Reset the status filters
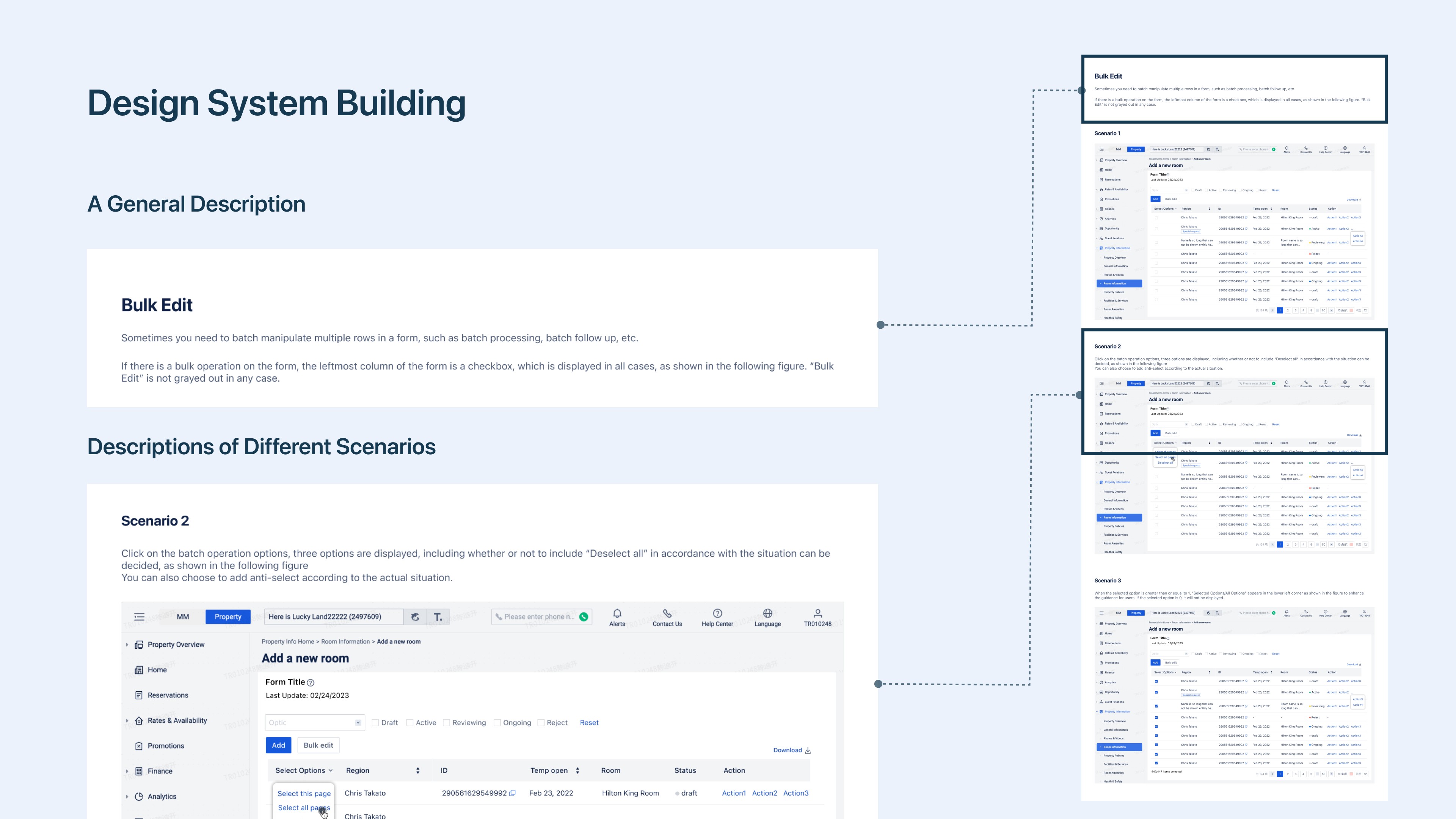The image size is (1456, 819). click(589, 723)
